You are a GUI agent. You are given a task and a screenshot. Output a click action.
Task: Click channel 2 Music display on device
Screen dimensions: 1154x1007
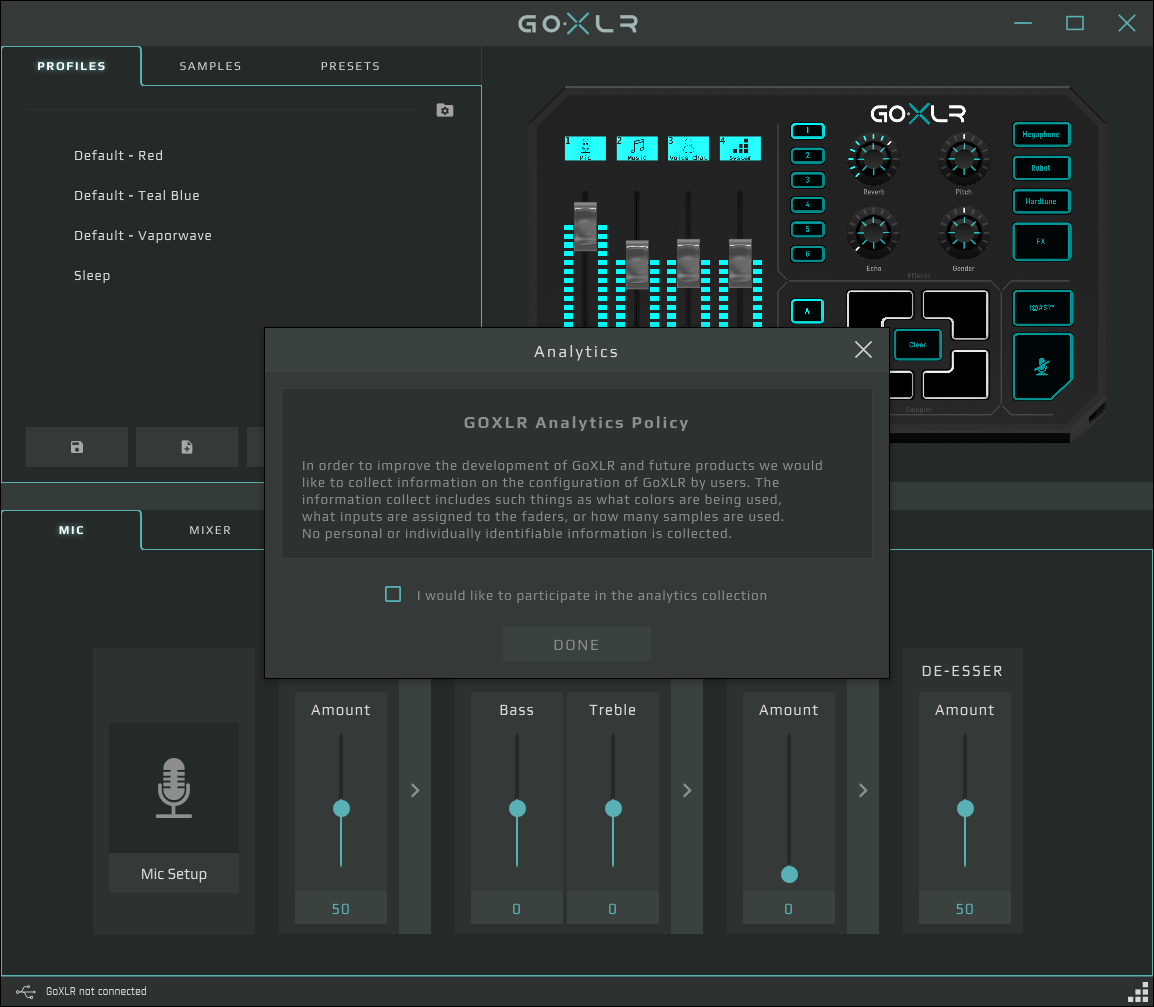[637, 148]
